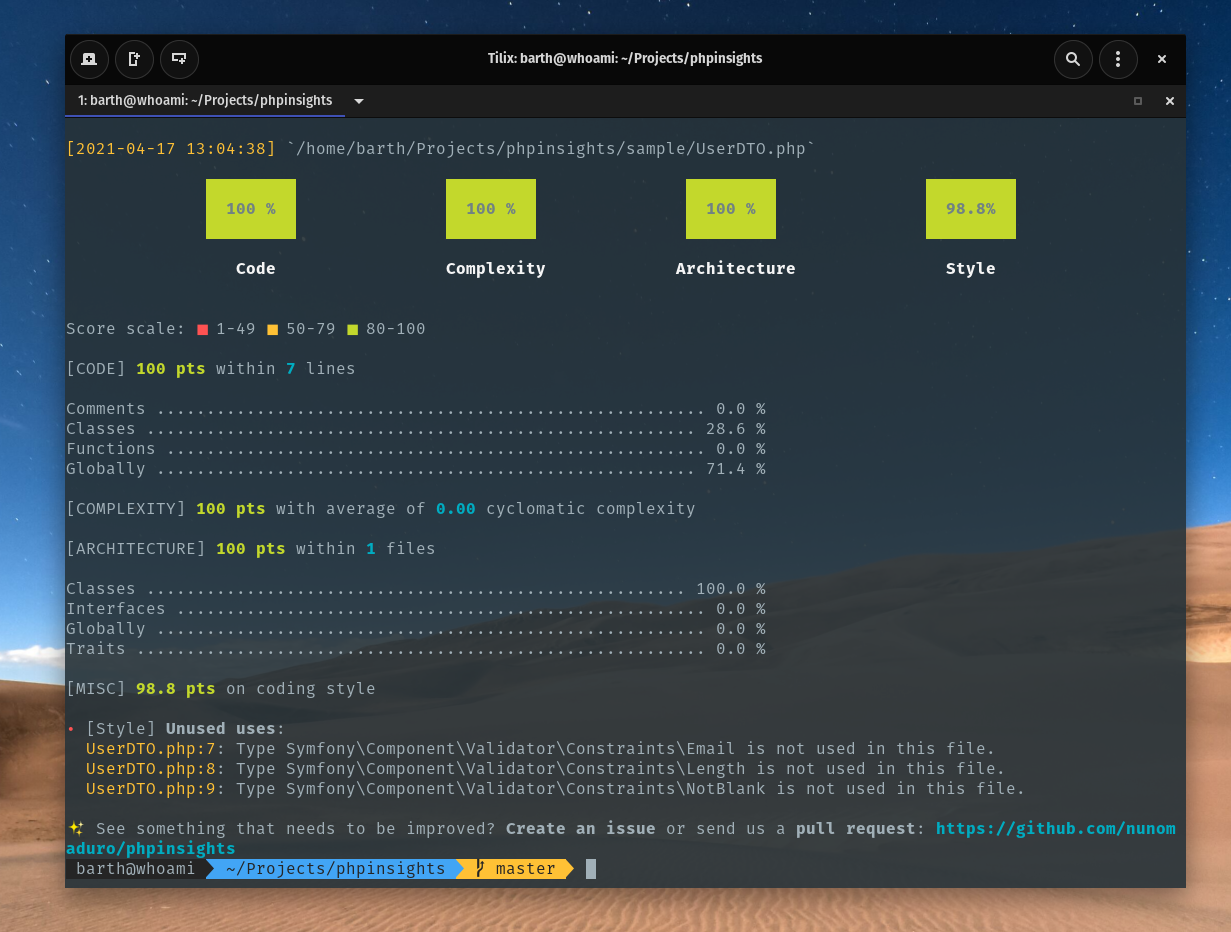Open the session tab dropdown arrow
The width and height of the screenshot is (1231, 932).
coord(358,100)
